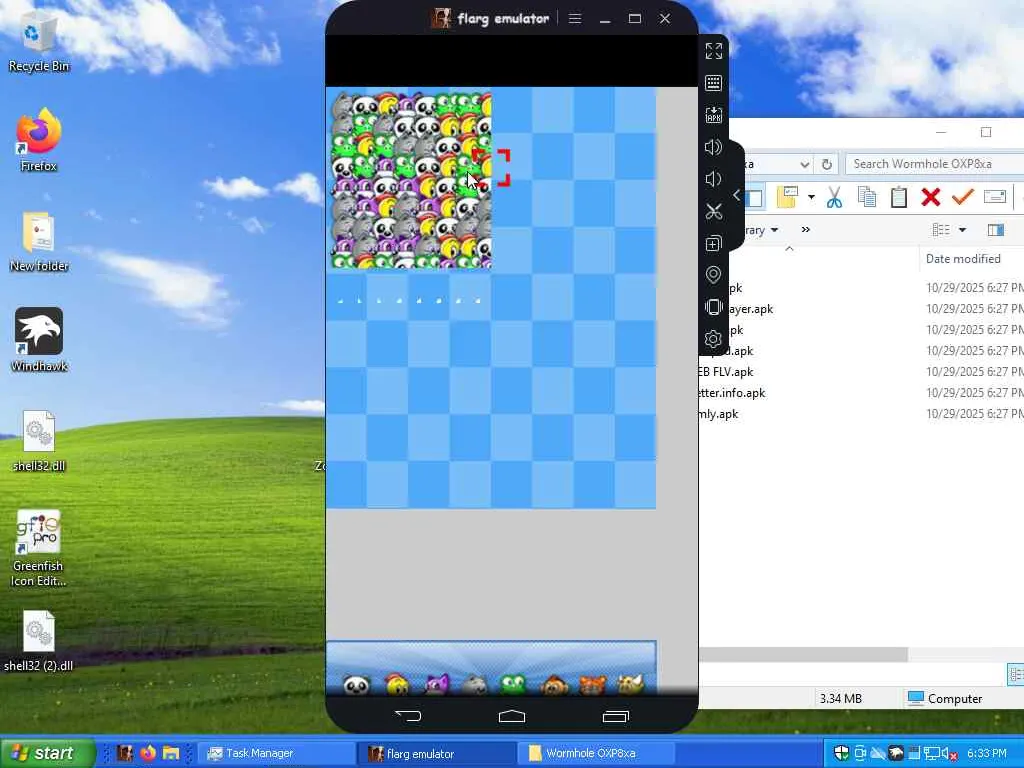Click the install APK icon
This screenshot has width=1024, height=768.
pyautogui.click(x=714, y=115)
